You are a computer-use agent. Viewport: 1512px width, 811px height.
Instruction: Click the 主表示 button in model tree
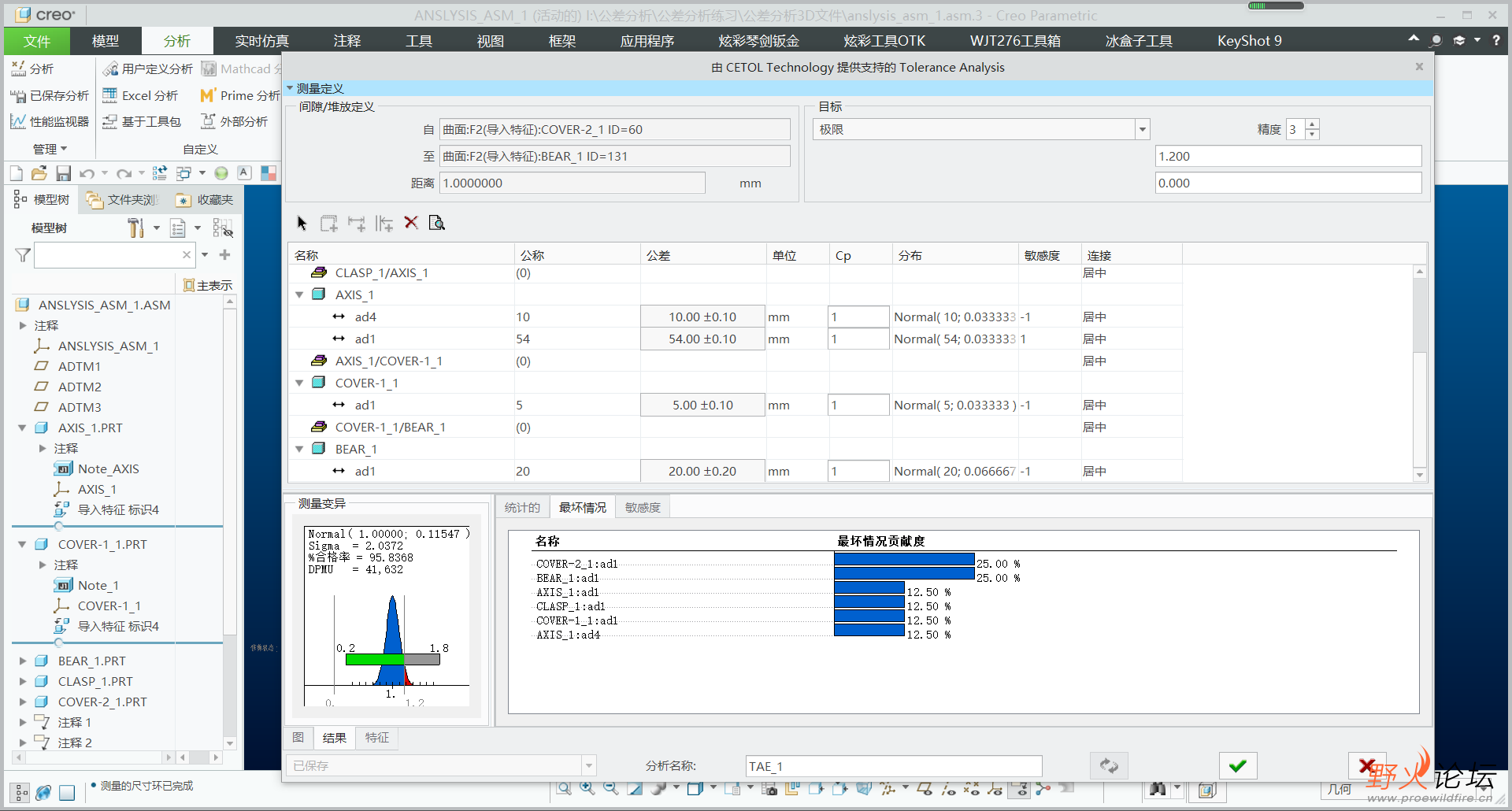click(207, 284)
